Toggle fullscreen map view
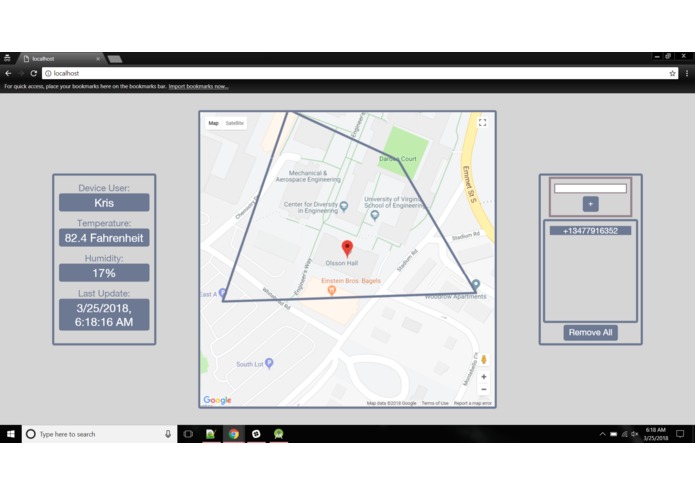 pos(483,123)
